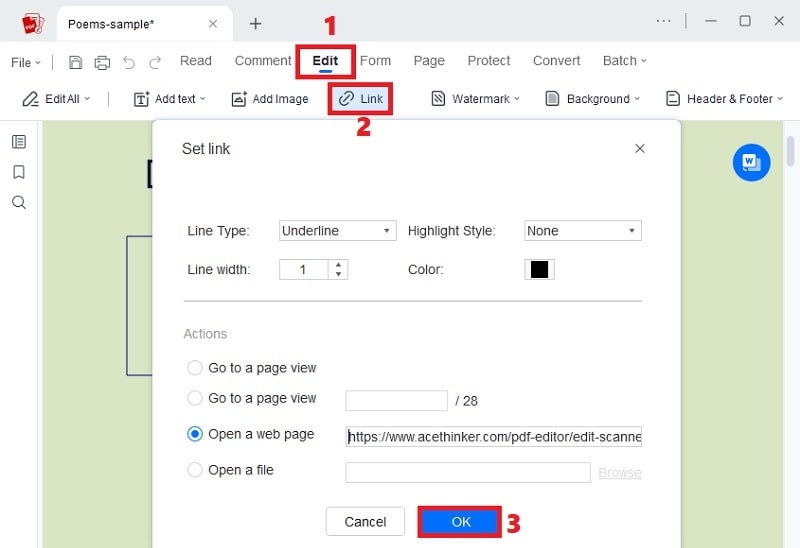Viewport: 800px width, 548px height.
Task: Click the Print icon
Action: click(x=102, y=62)
